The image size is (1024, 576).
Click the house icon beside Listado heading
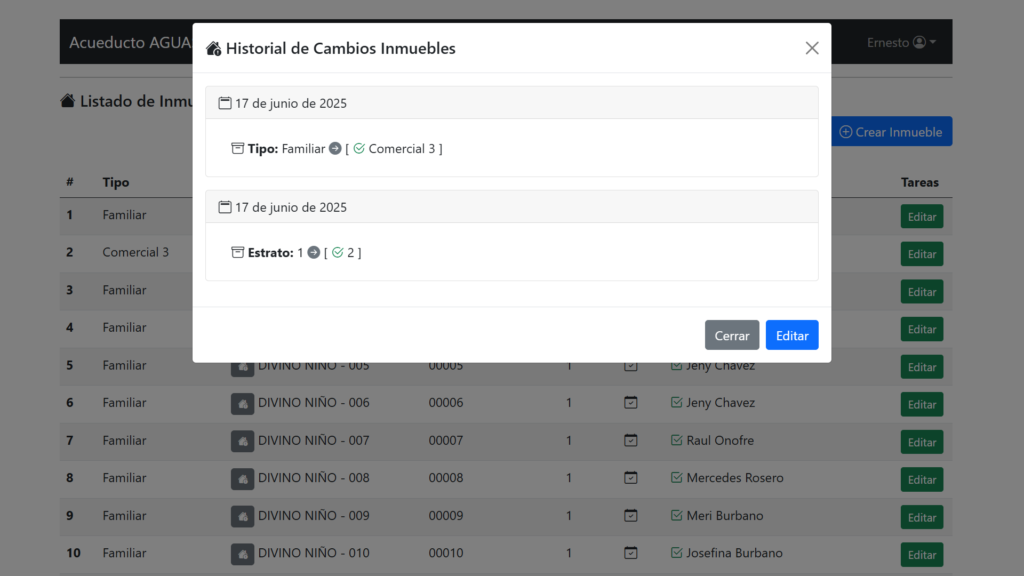tap(68, 101)
